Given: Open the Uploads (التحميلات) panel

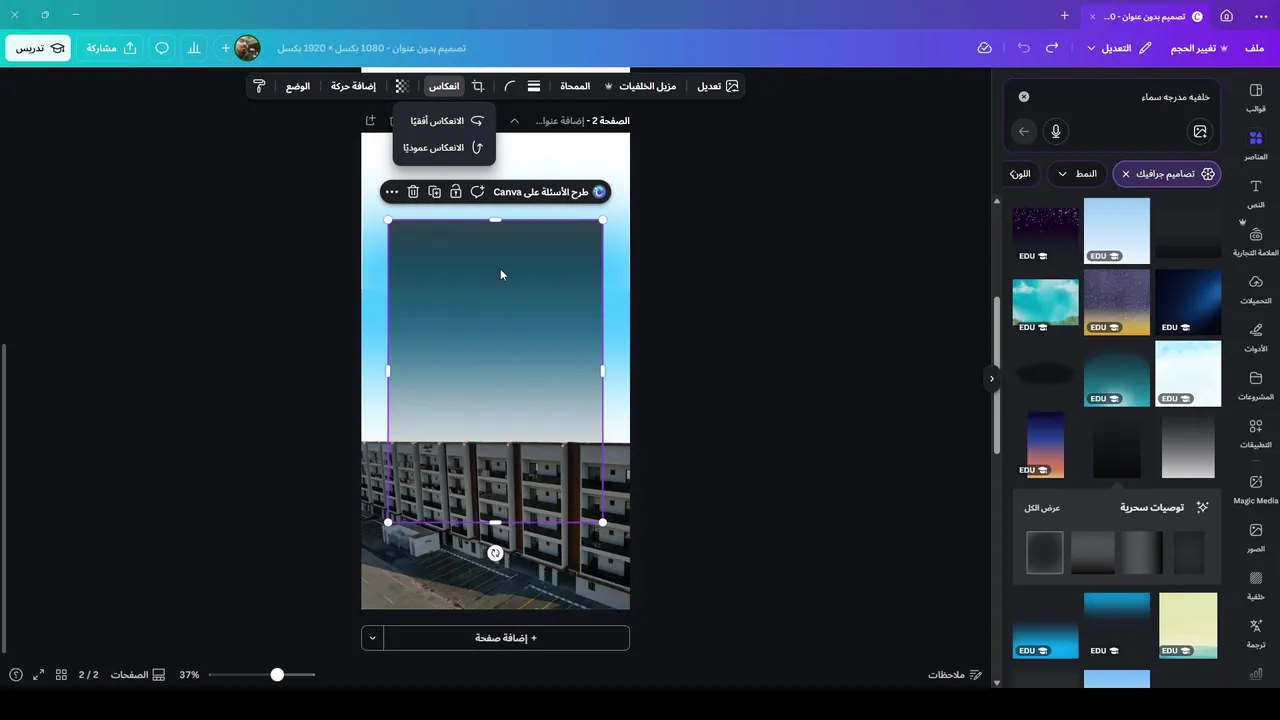Looking at the screenshot, I should (x=1256, y=289).
